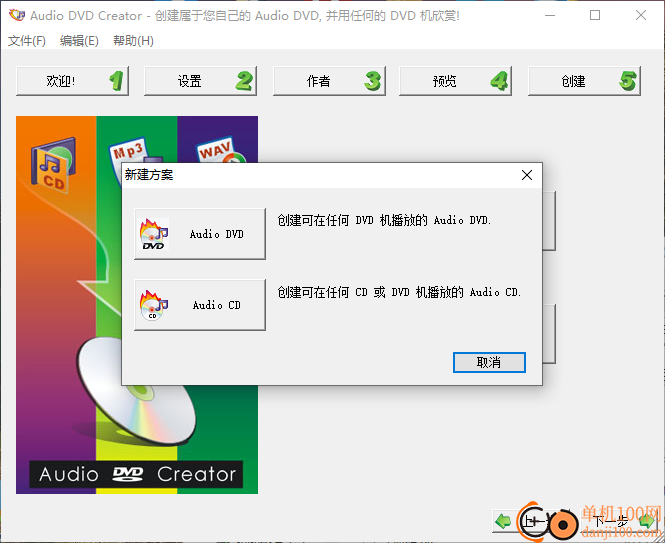Click the flaming DVD disc icon

point(154,234)
